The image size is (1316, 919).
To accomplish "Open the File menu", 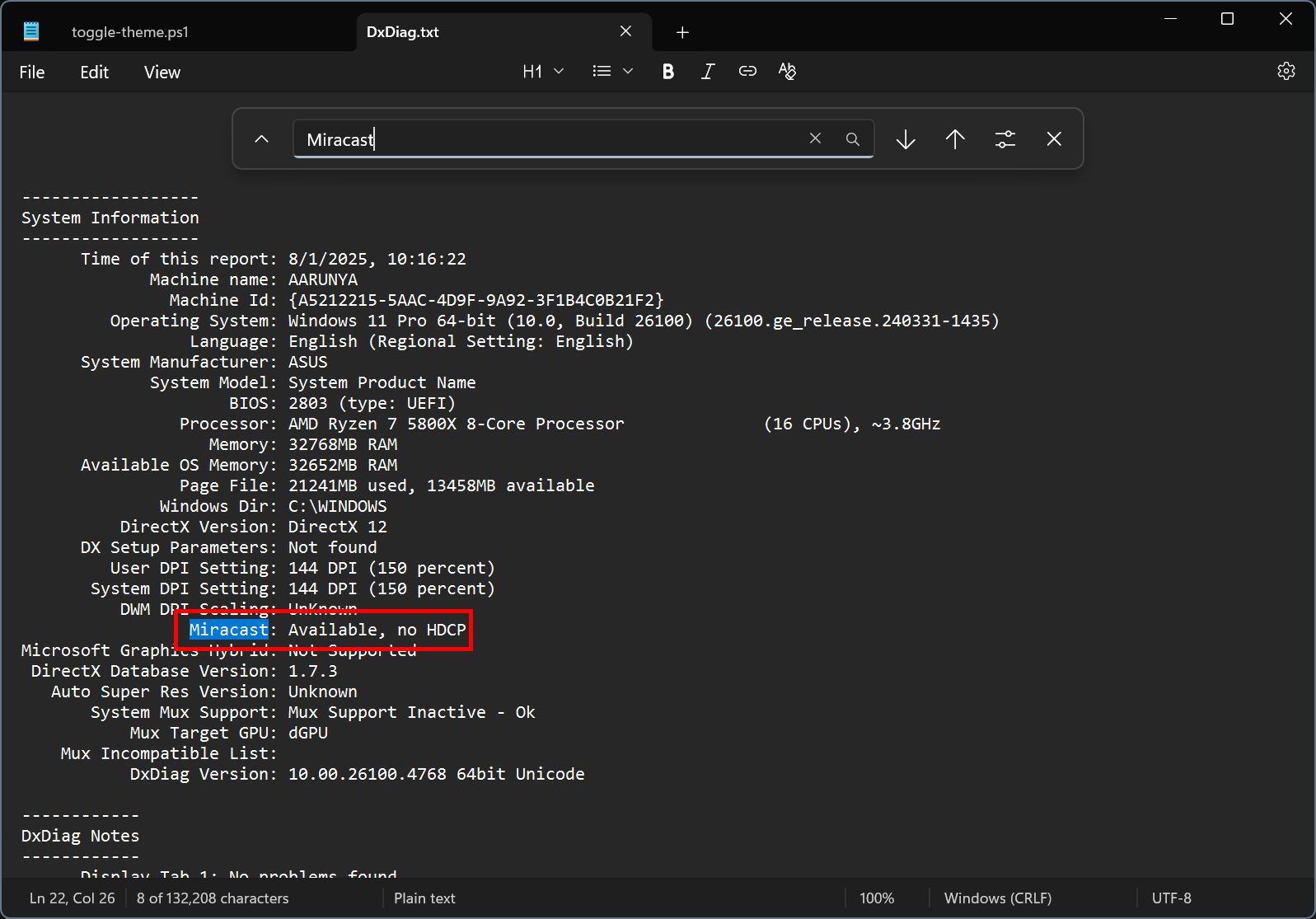I will tap(32, 72).
